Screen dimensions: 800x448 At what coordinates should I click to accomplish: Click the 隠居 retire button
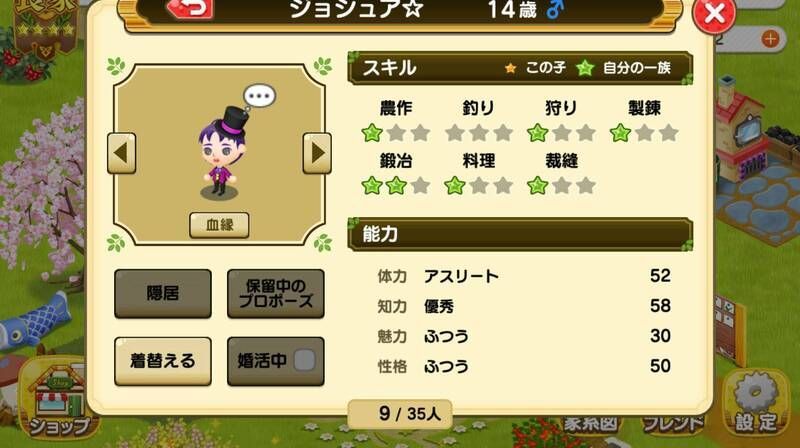click(163, 293)
